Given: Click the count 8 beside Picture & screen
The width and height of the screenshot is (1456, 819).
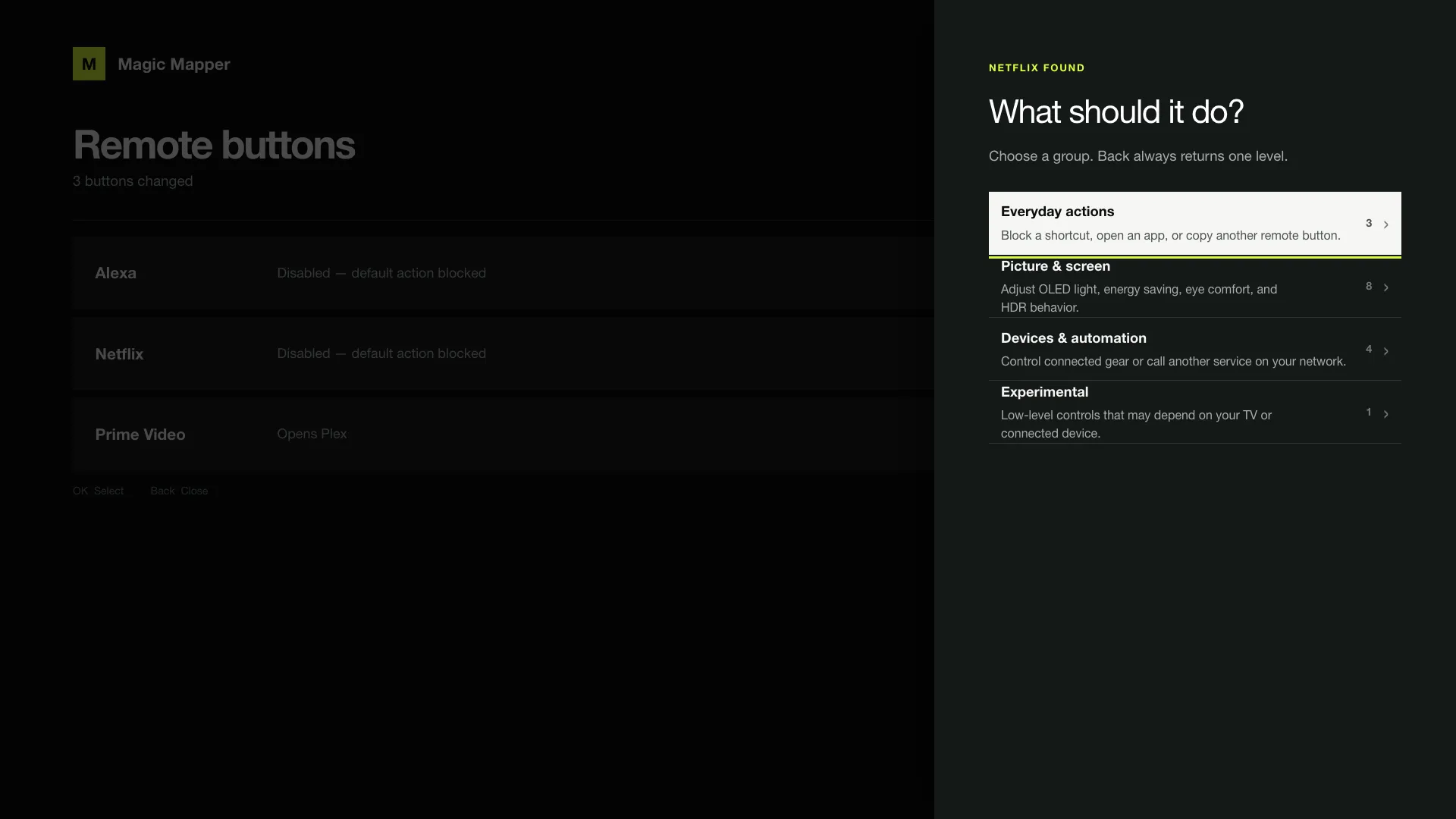Looking at the screenshot, I should (x=1369, y=286).
